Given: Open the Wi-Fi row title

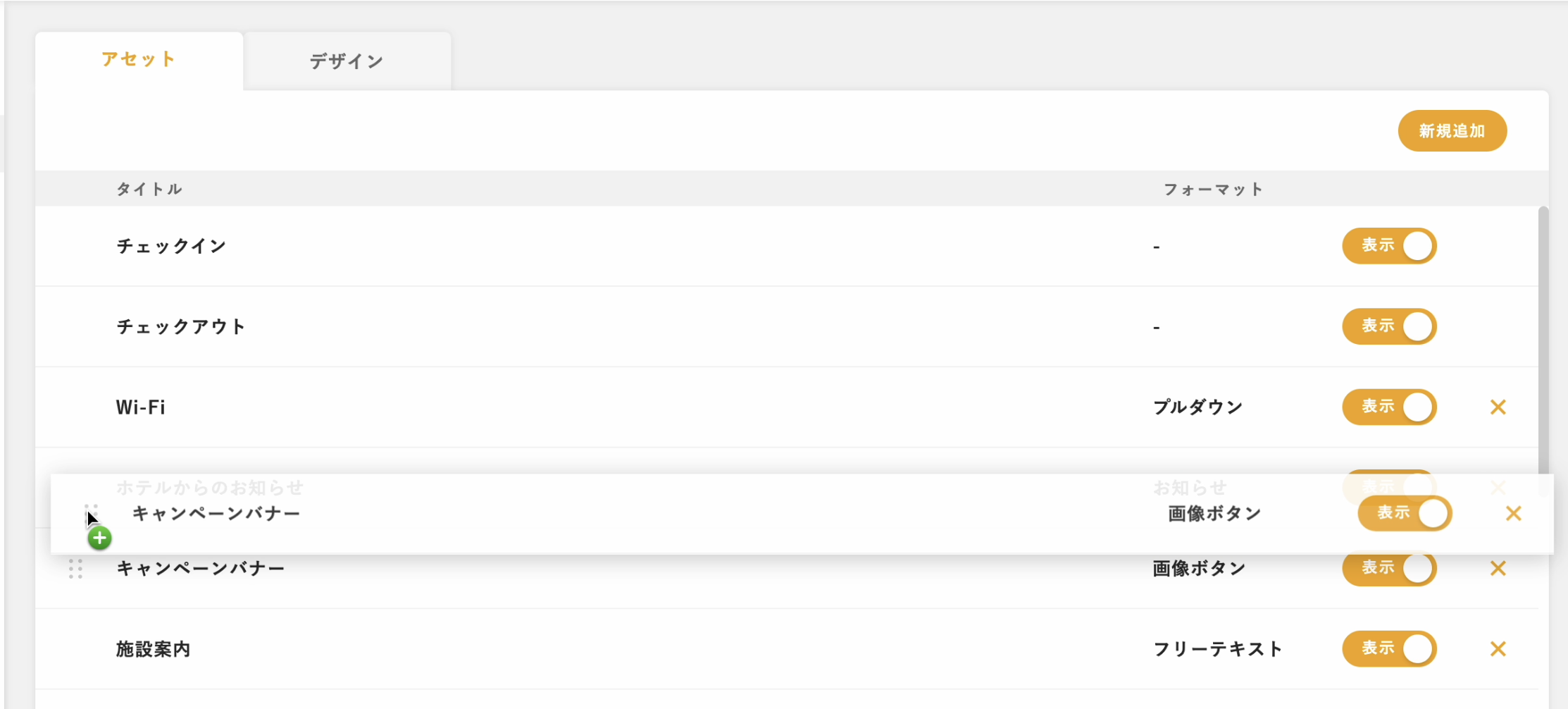Looking at the screenshot, I should 141,407.
